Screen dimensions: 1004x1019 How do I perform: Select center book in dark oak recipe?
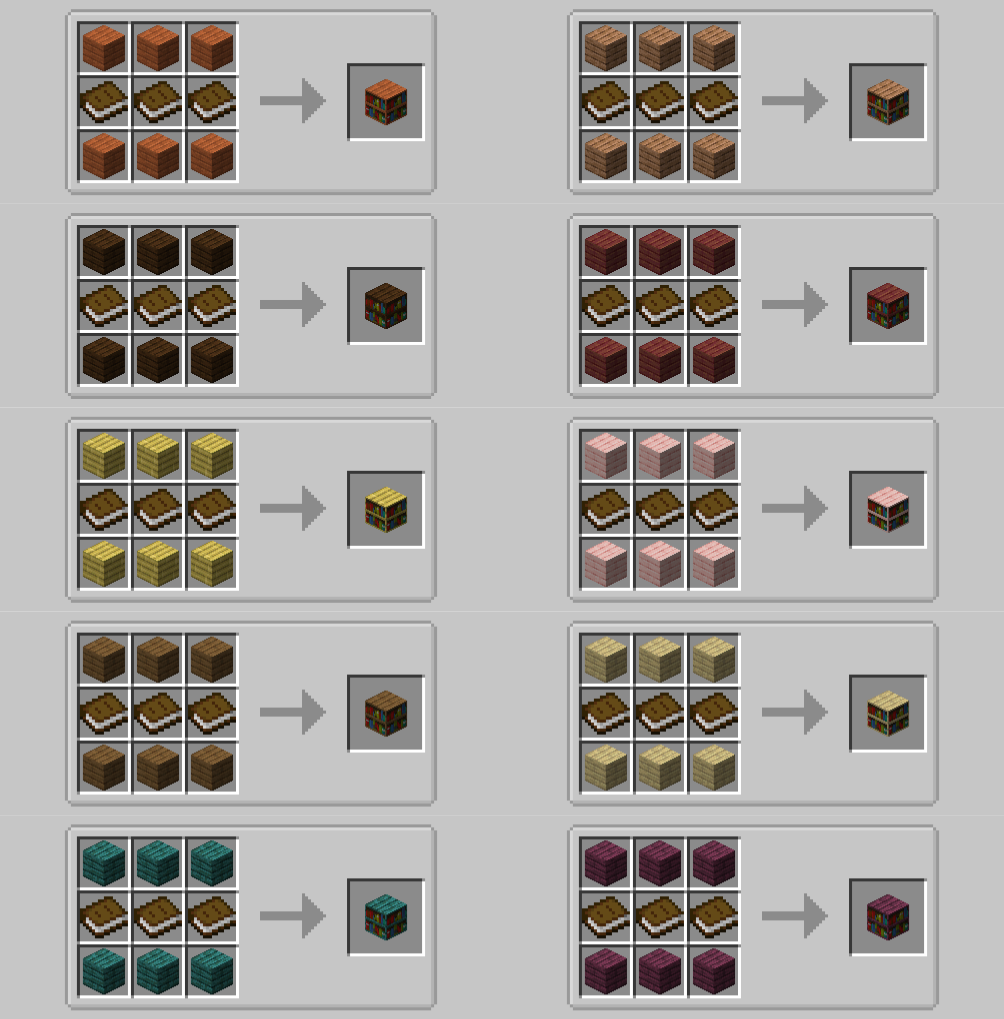pyautogui.click(x=158, y=305)
